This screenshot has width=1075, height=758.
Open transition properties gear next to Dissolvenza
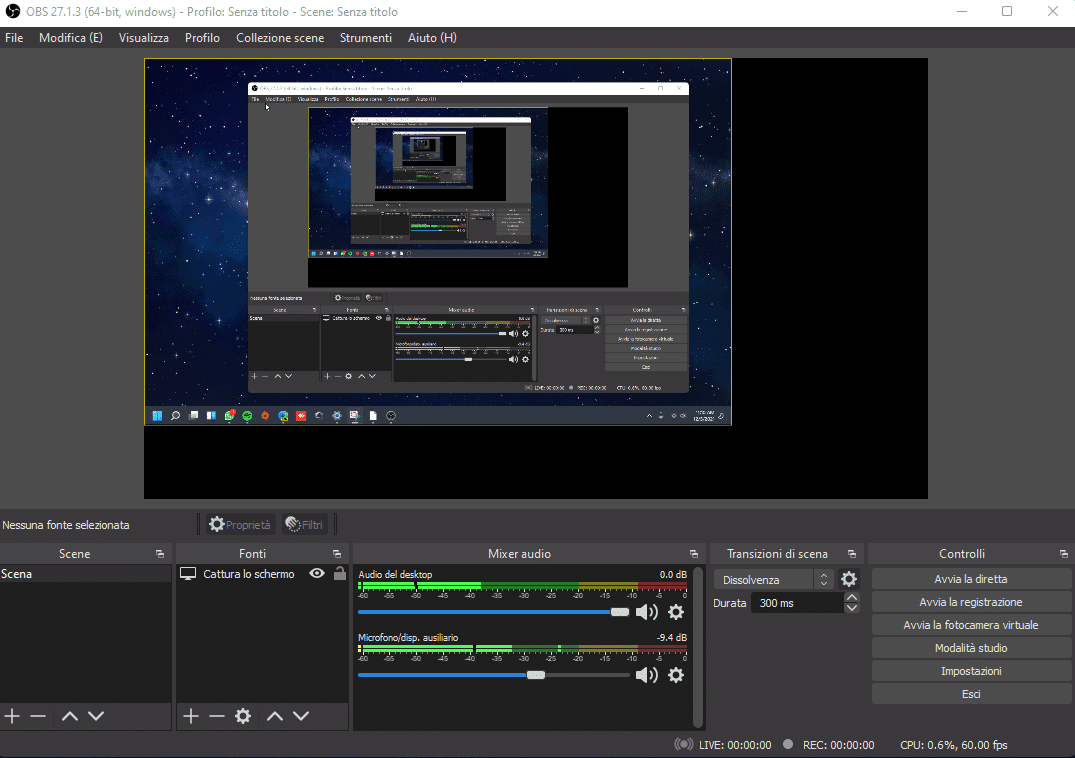(x=849, y=579)
